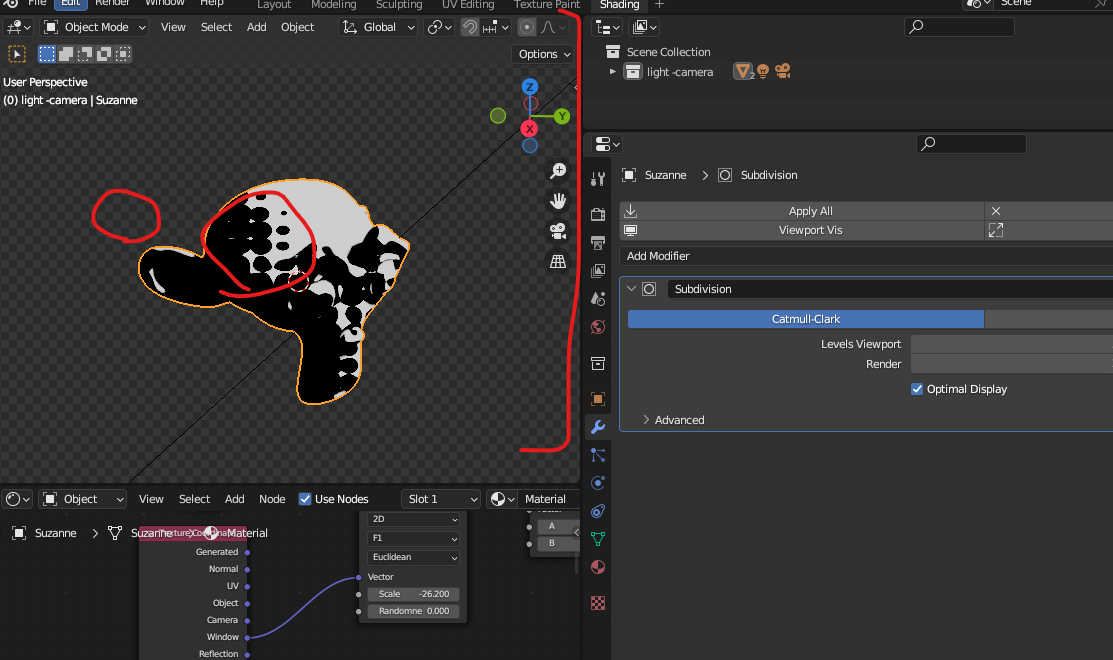Click the camera icon beside light -camera
This screenshot has width=1113, height=660.
[x=783, y=71]
